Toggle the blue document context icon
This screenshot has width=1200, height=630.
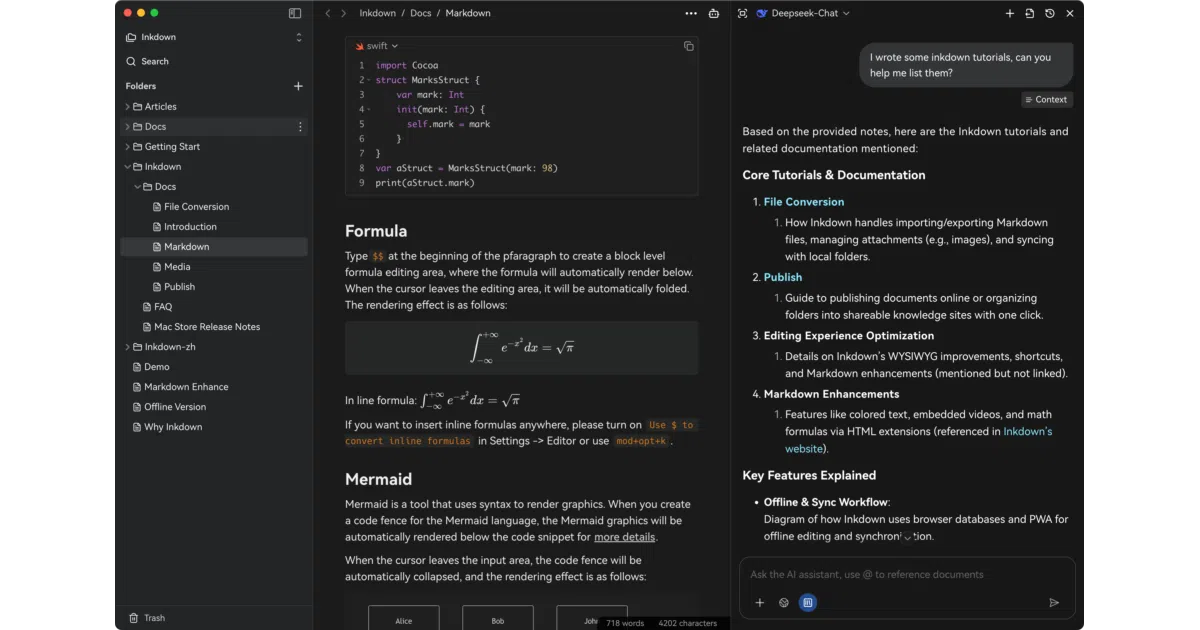tap(808, 603)
